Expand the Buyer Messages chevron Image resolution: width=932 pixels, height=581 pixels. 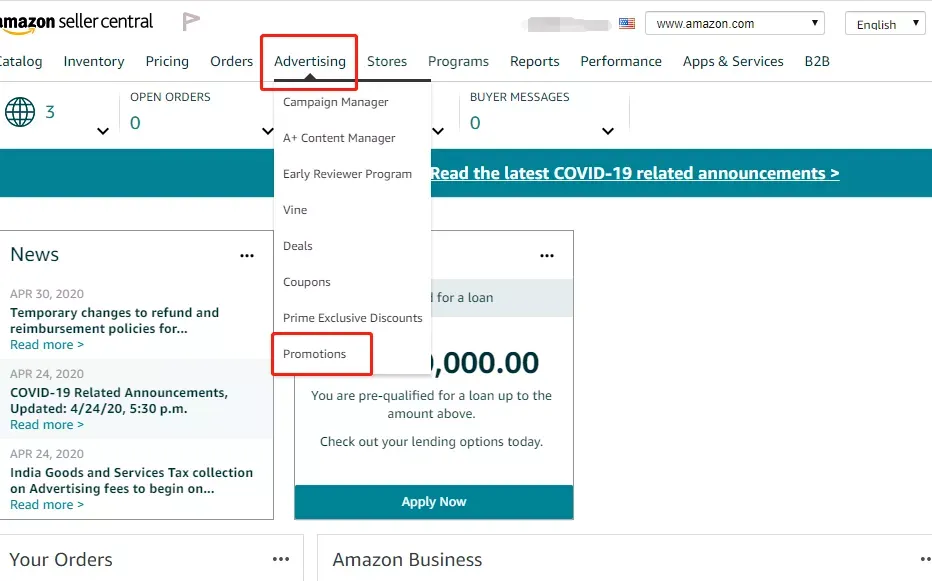(x=607, y=131)
